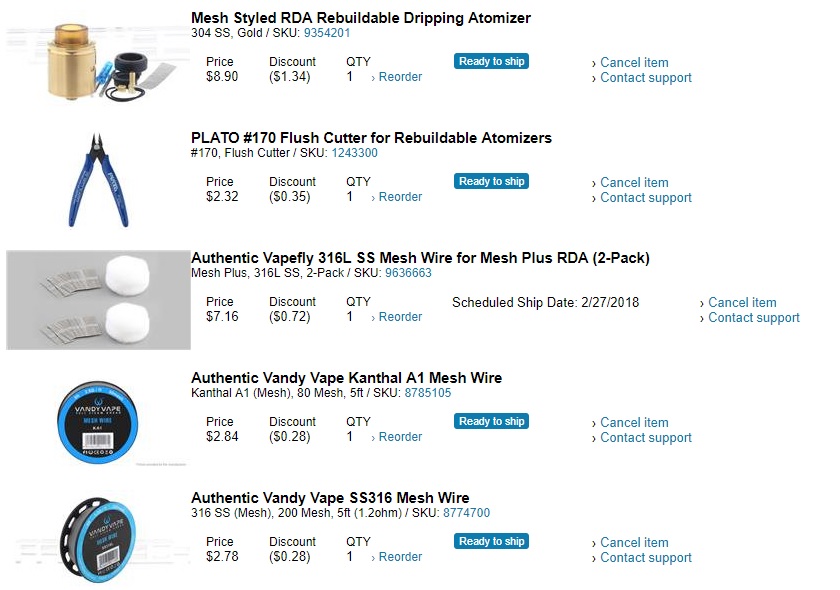The image size is (840, 590).
Task: Click the Mesh Styled RDA product thumbnail
Action: tap(98, 60)
